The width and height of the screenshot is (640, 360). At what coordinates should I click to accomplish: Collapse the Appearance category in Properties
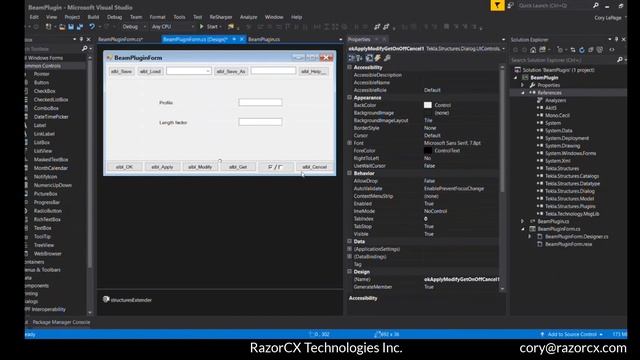coord(350,98)
